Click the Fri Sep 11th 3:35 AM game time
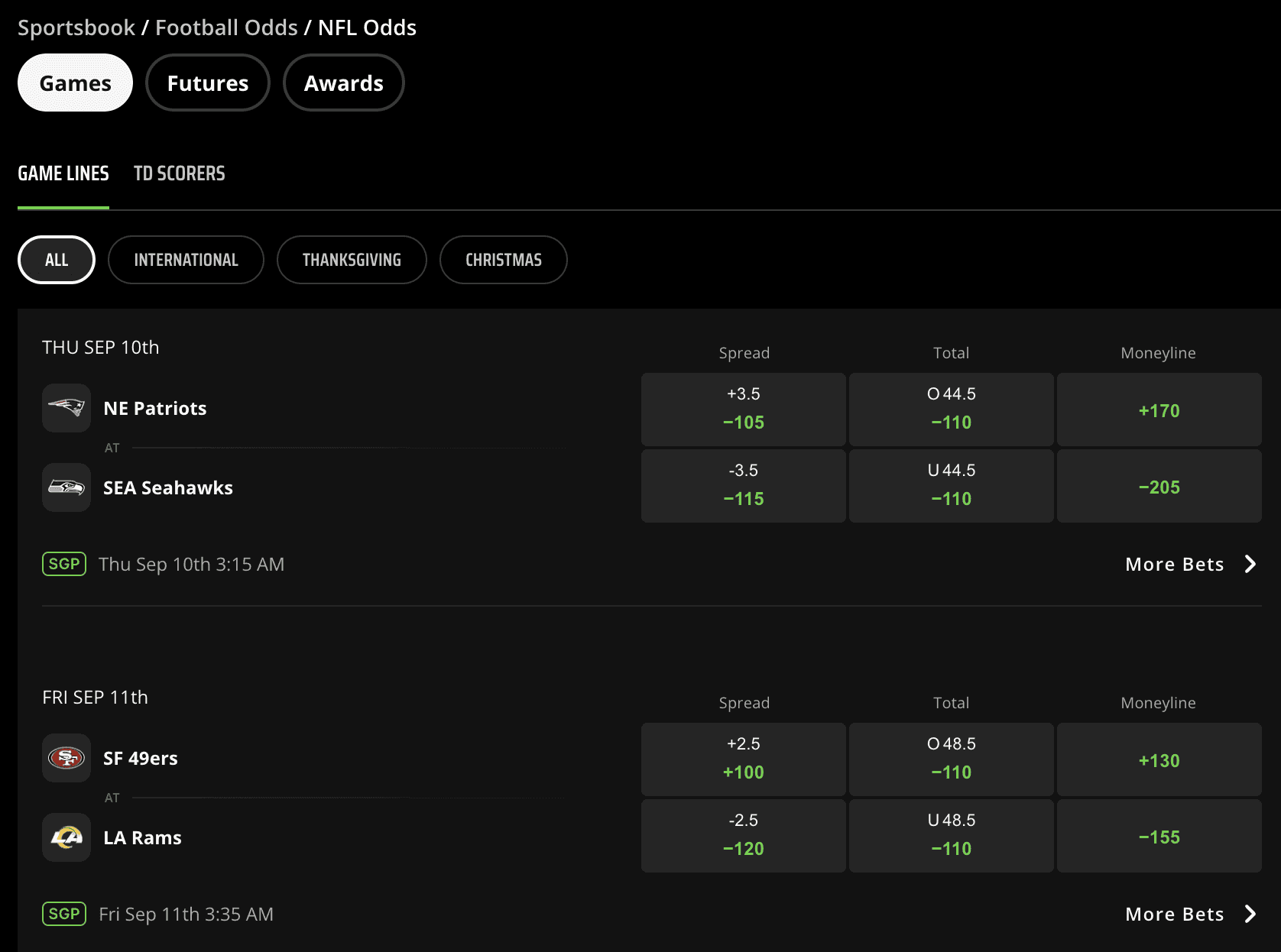 pos(186,914)
